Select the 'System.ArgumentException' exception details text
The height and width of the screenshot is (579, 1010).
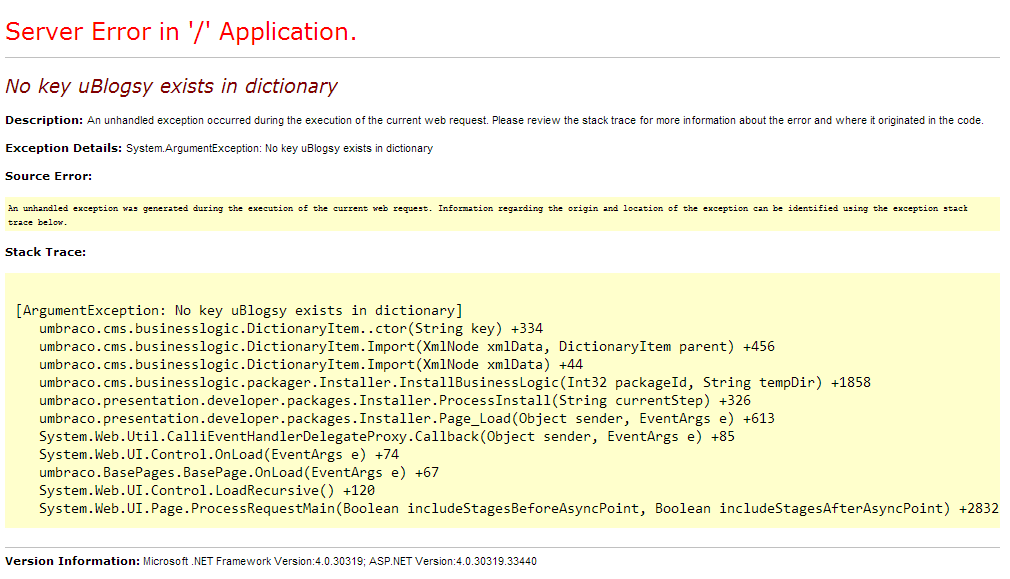[x=280, y=148]
